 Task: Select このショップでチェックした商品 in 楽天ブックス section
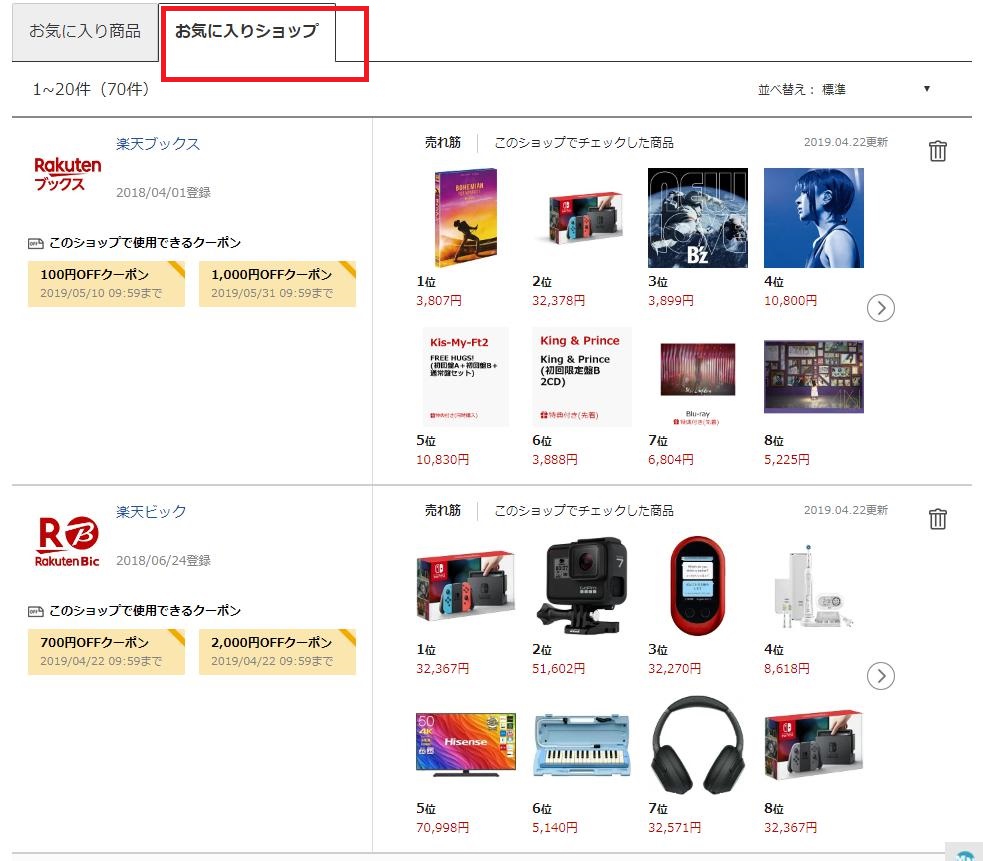click(584, 142)
